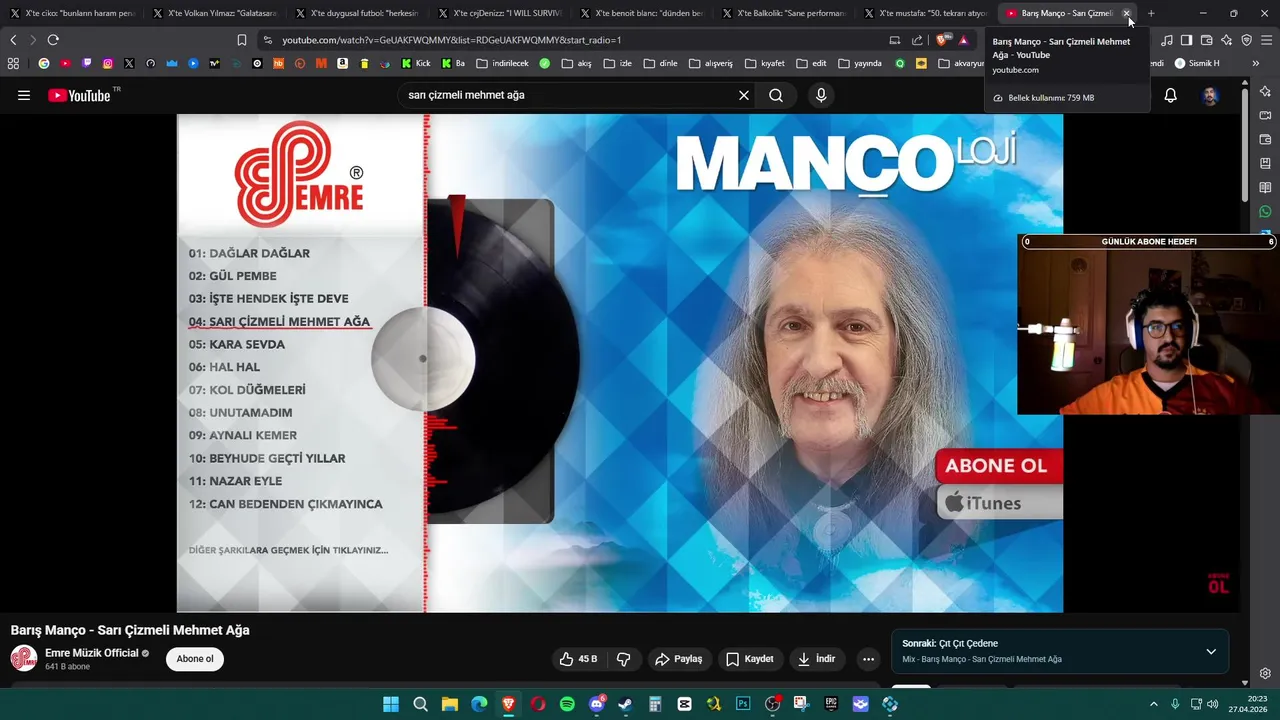
Task: Open the edit bookmarks folder
Action: click(x=811, y=63)
